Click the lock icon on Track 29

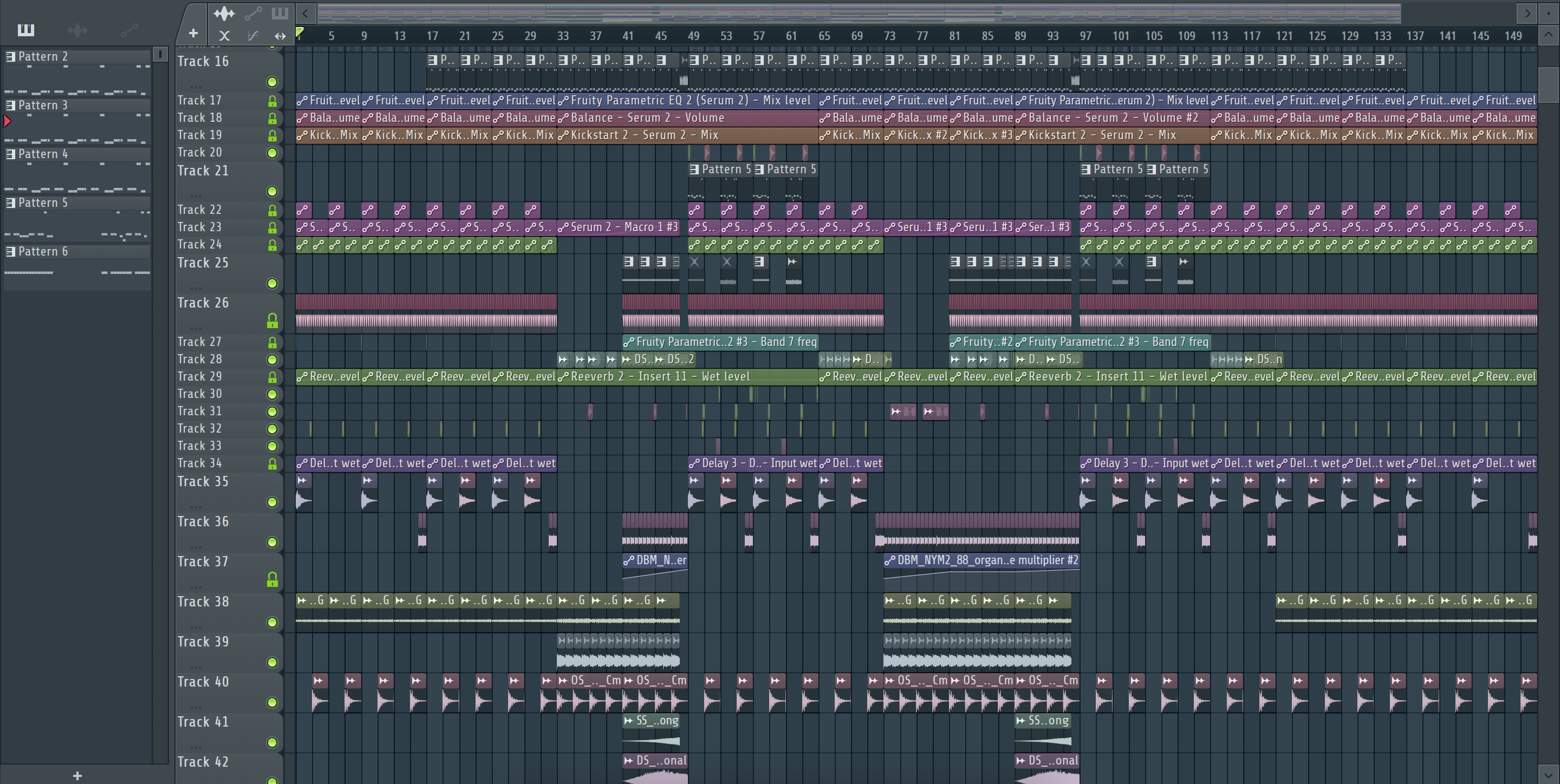tap(272, 377)
